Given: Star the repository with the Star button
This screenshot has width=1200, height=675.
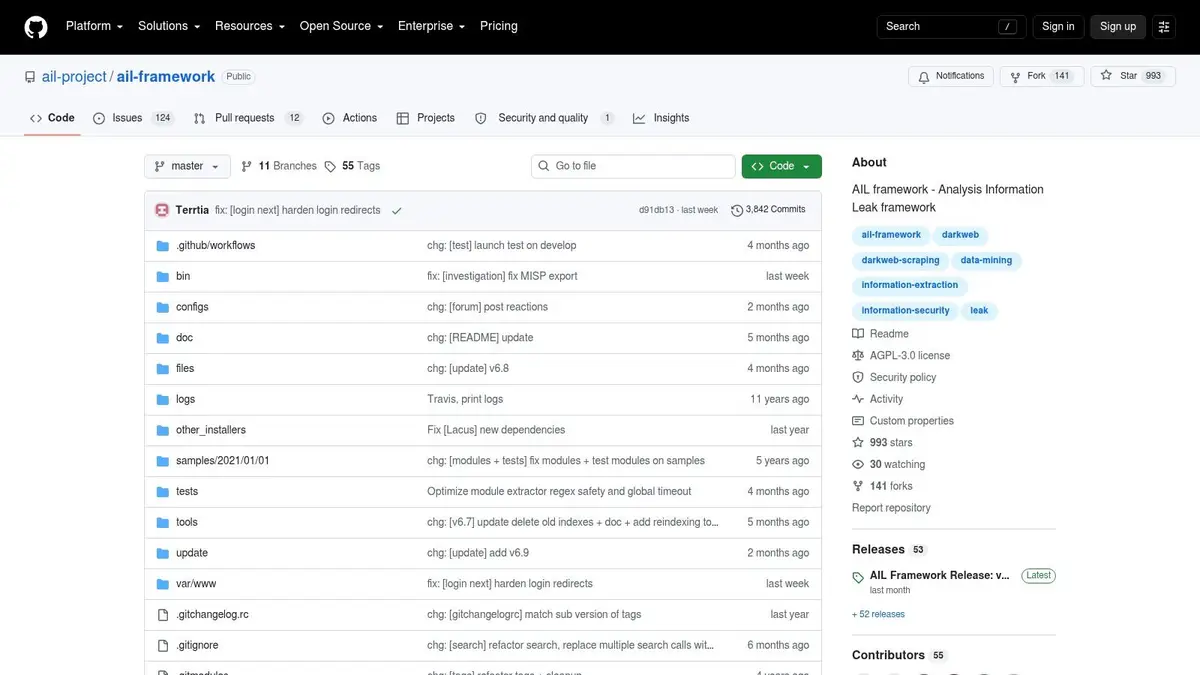Looking at the screenshot, I should [1131, 76].
